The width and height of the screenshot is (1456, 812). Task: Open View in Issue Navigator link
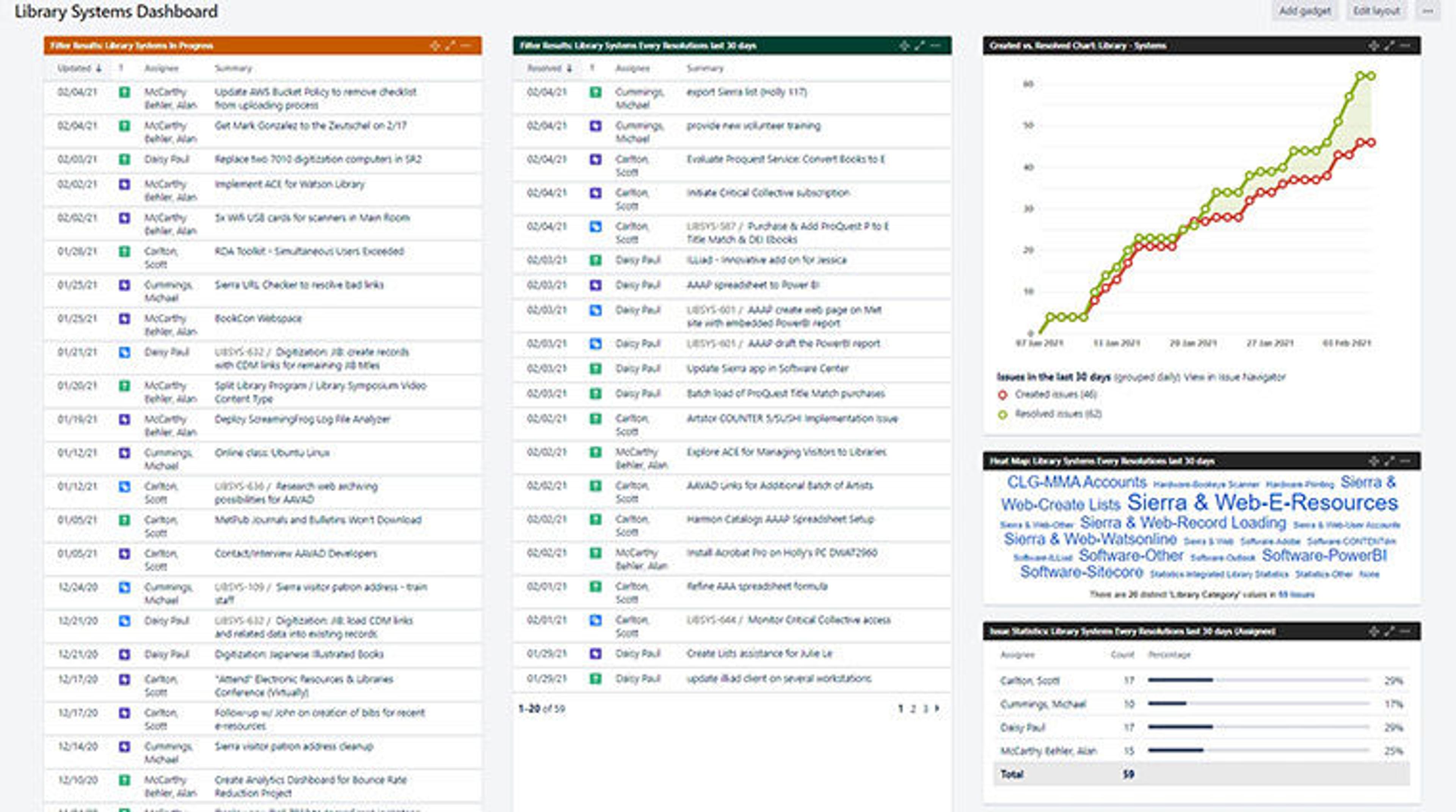tap(1235, 377)
